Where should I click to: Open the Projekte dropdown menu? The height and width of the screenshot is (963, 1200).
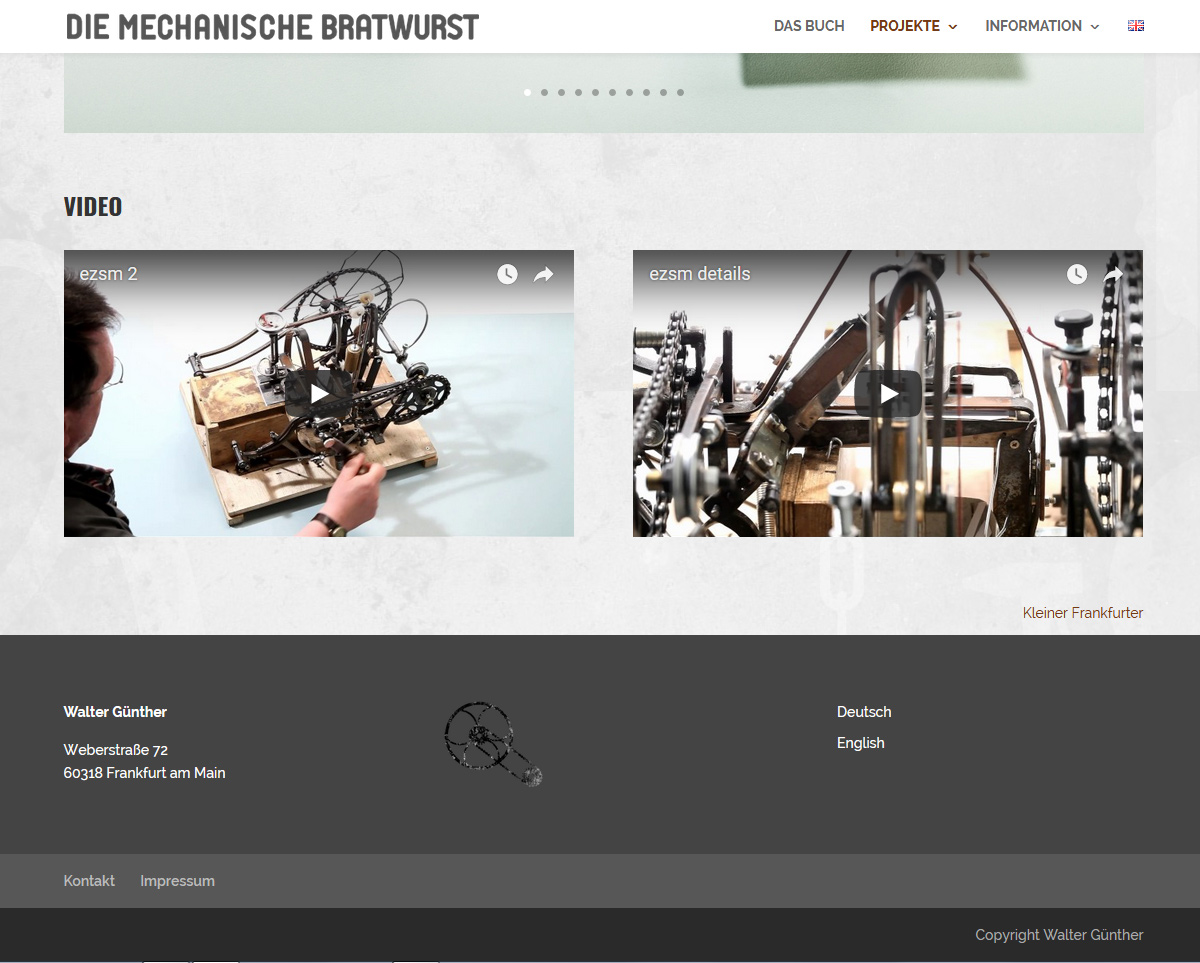point(914,26)
